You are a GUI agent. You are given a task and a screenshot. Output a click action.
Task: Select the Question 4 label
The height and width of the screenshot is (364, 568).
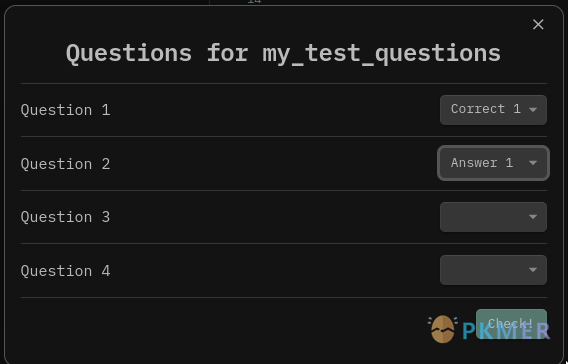tap(65, 271)
